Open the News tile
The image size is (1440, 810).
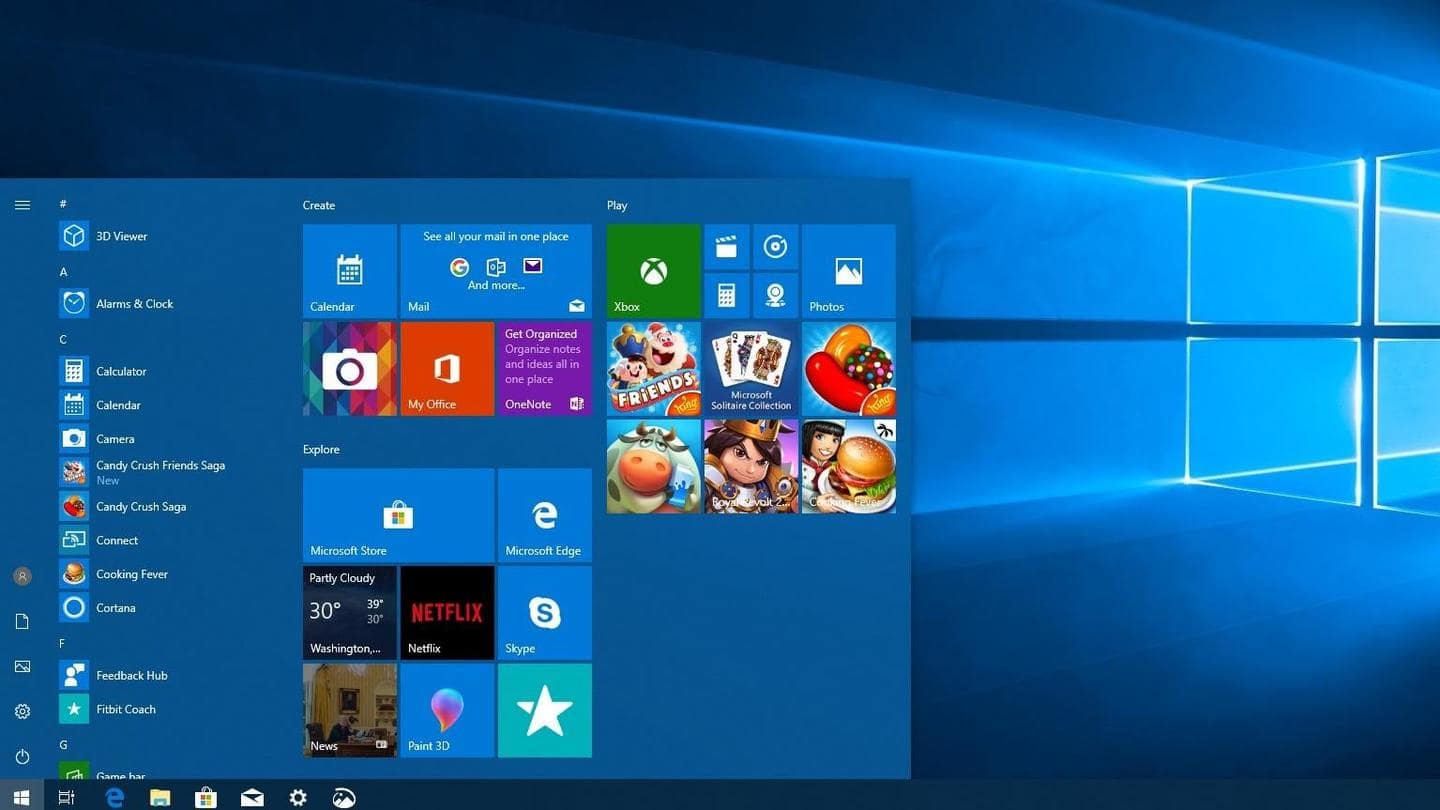click(350, 710)
